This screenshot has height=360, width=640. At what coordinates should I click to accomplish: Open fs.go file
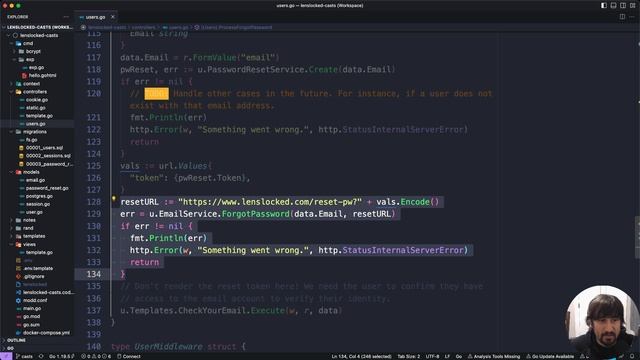[x=31, y=140]
